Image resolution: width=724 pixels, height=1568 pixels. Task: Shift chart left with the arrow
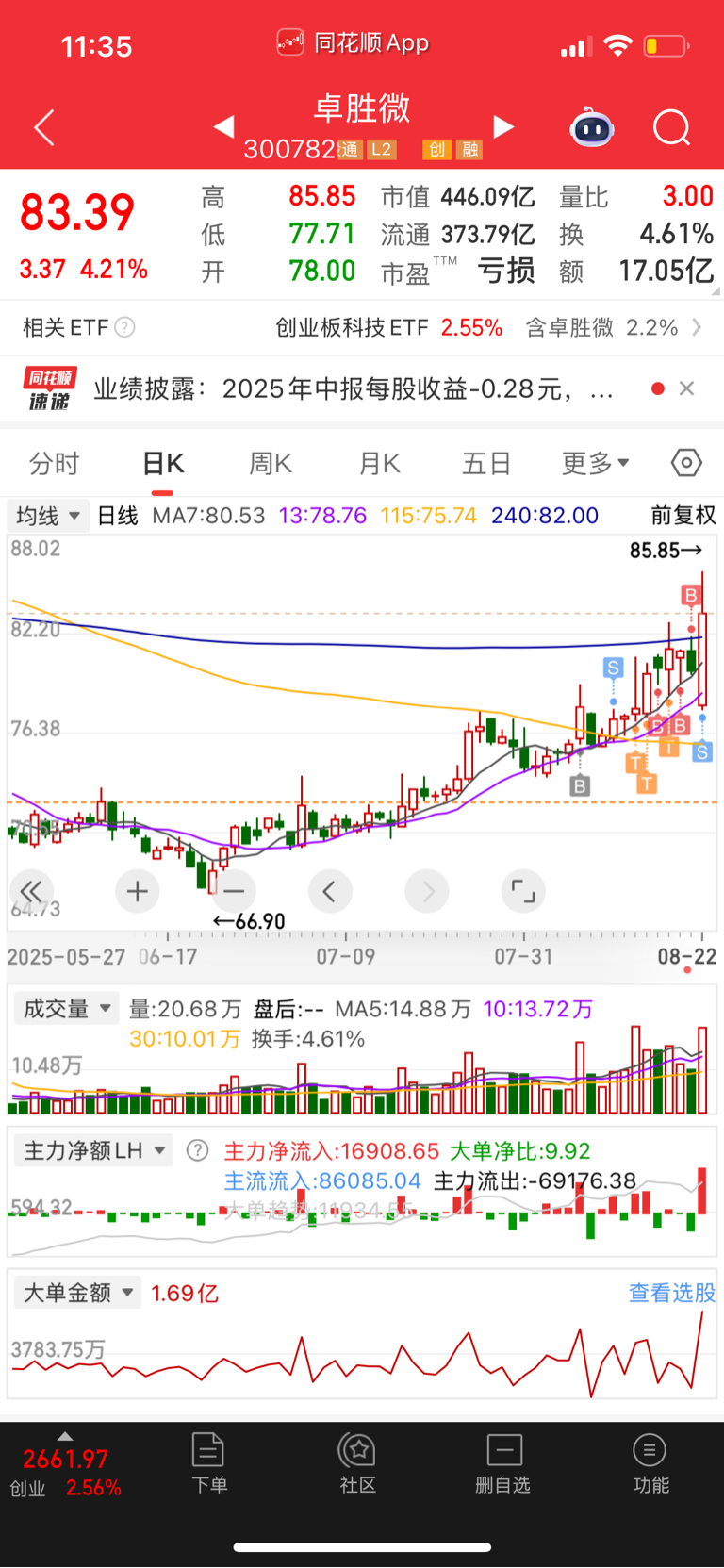click(x=330, y=891)
